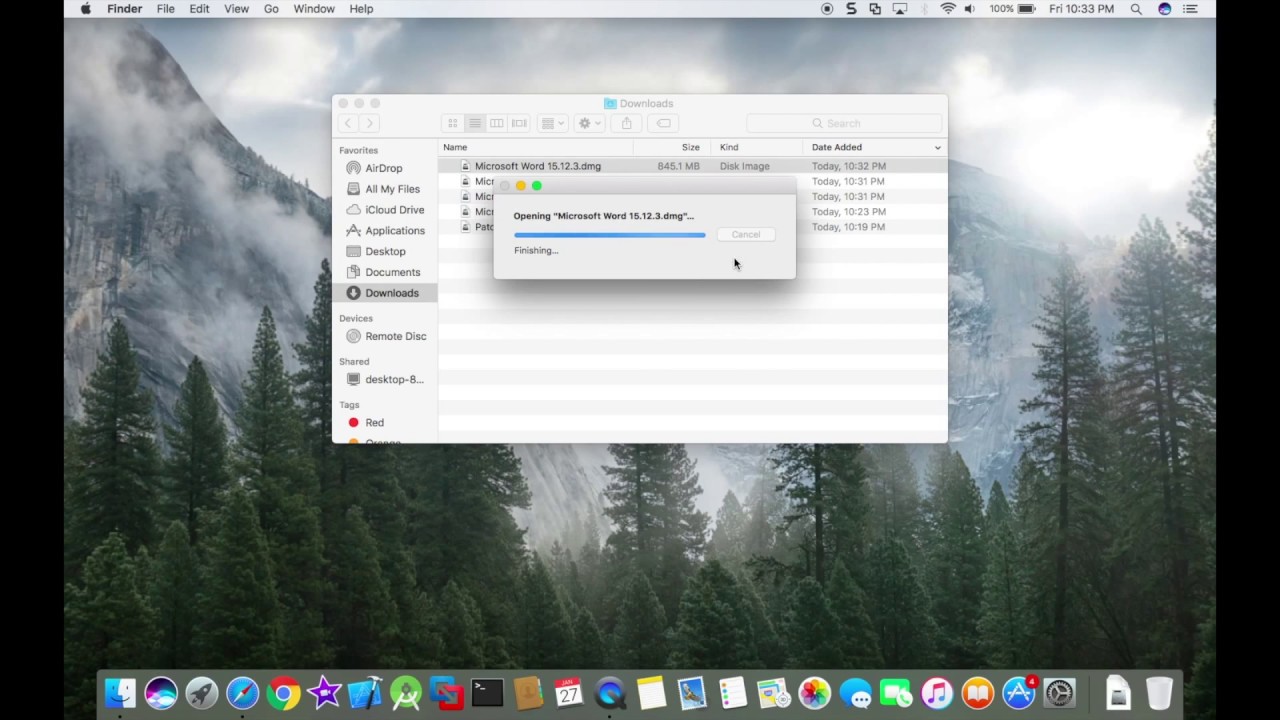
Task: Open Safari from the dock
Action: 243,693
